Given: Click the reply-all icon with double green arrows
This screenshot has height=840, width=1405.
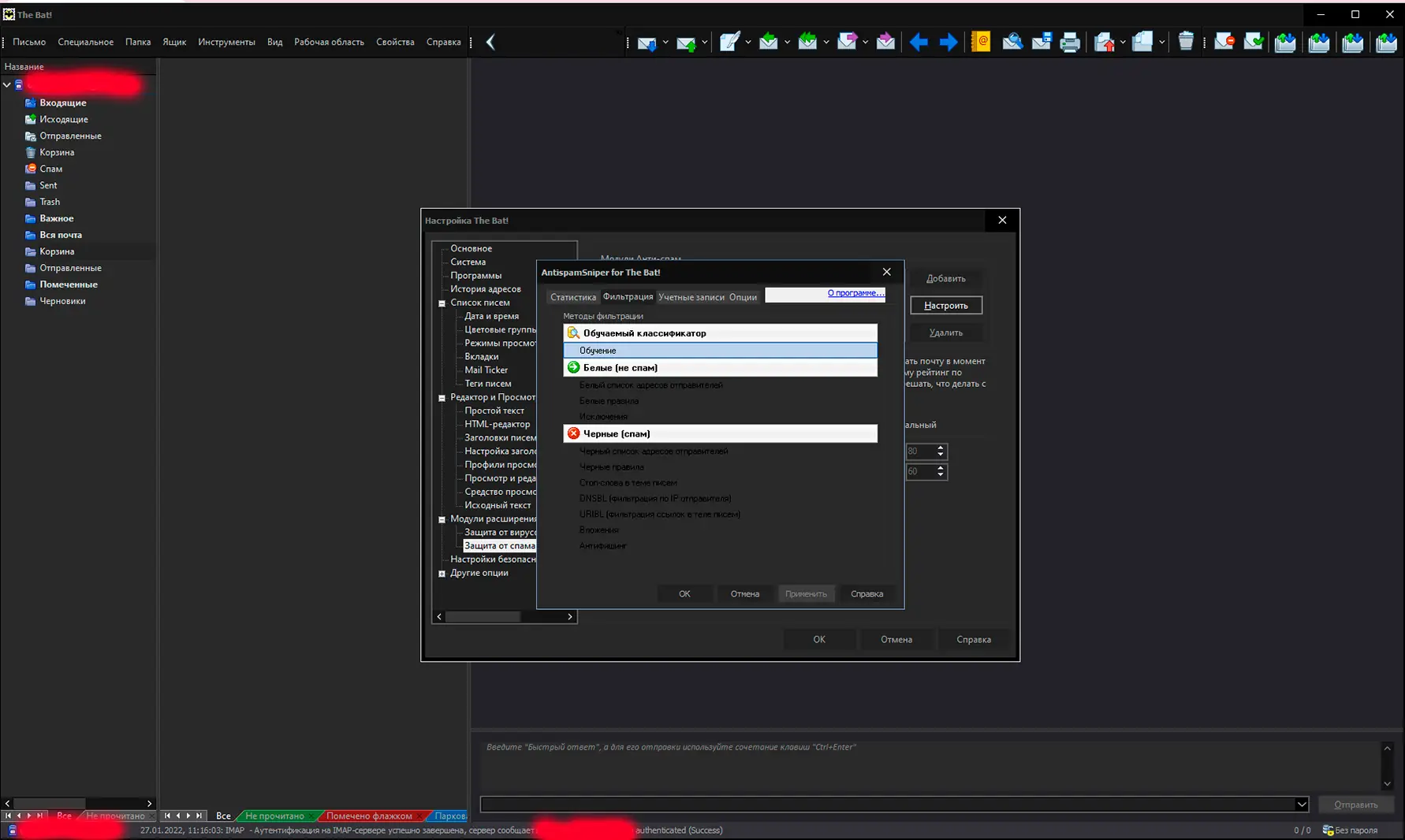Looking at the screenshot, I should 807,42.
